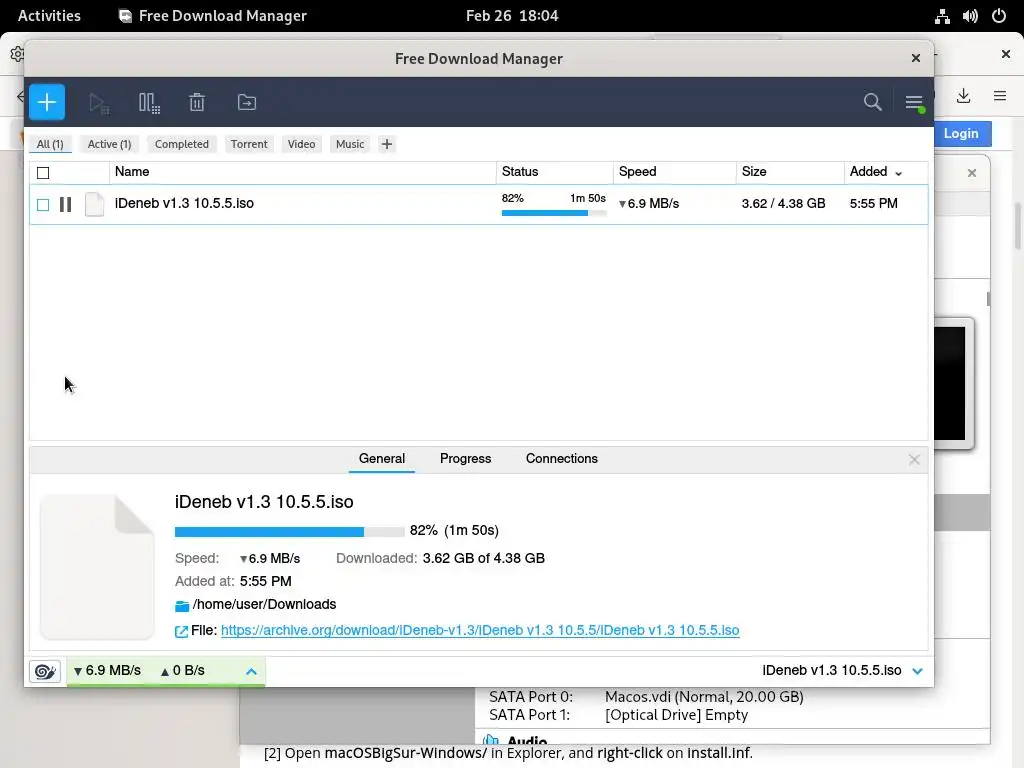
Task: Click the large file thumbnail in details panel
Action: click(x=97, y=567)
